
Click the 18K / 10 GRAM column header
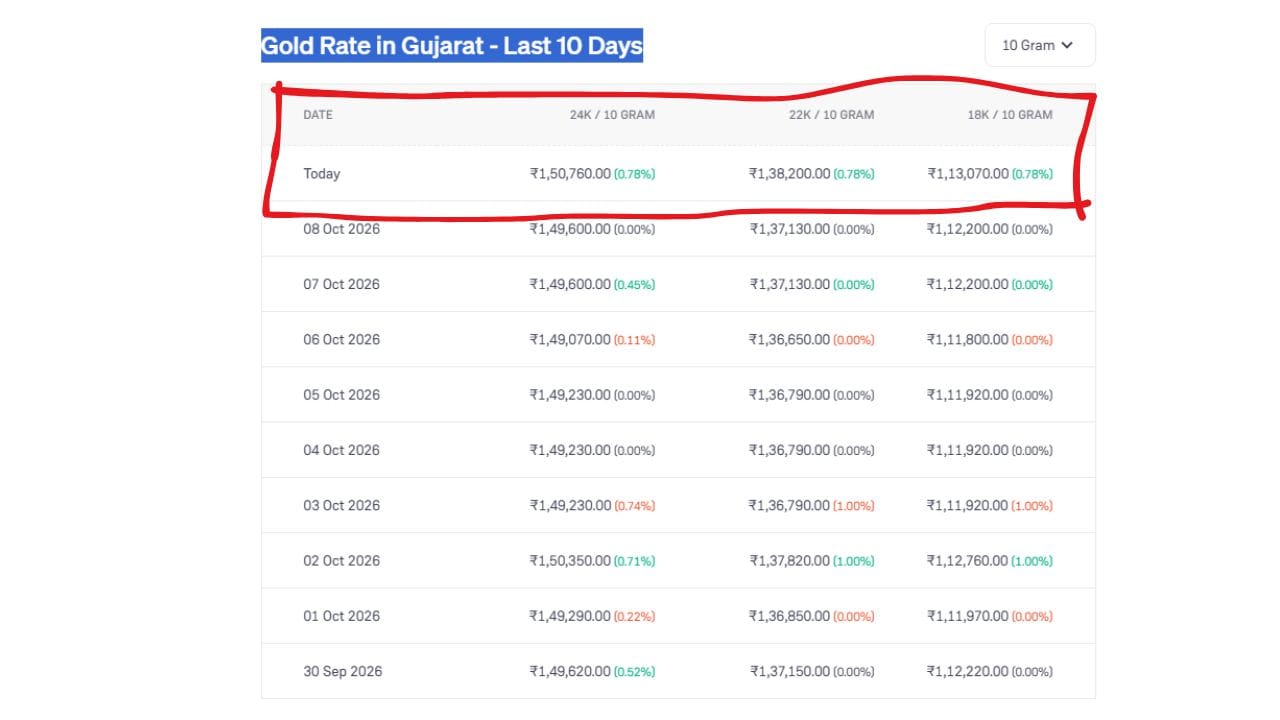(x=1009, y=115)
